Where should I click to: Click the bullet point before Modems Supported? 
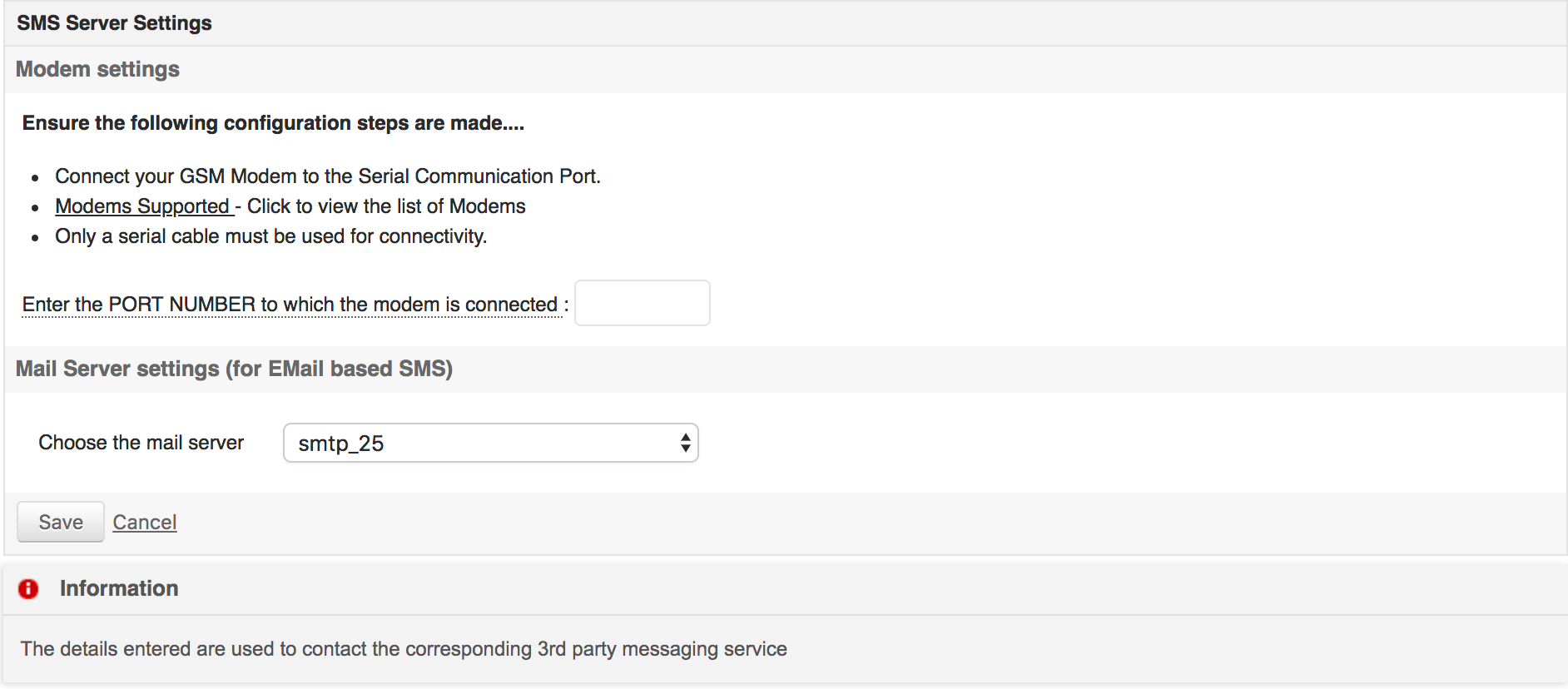point(35,208)
